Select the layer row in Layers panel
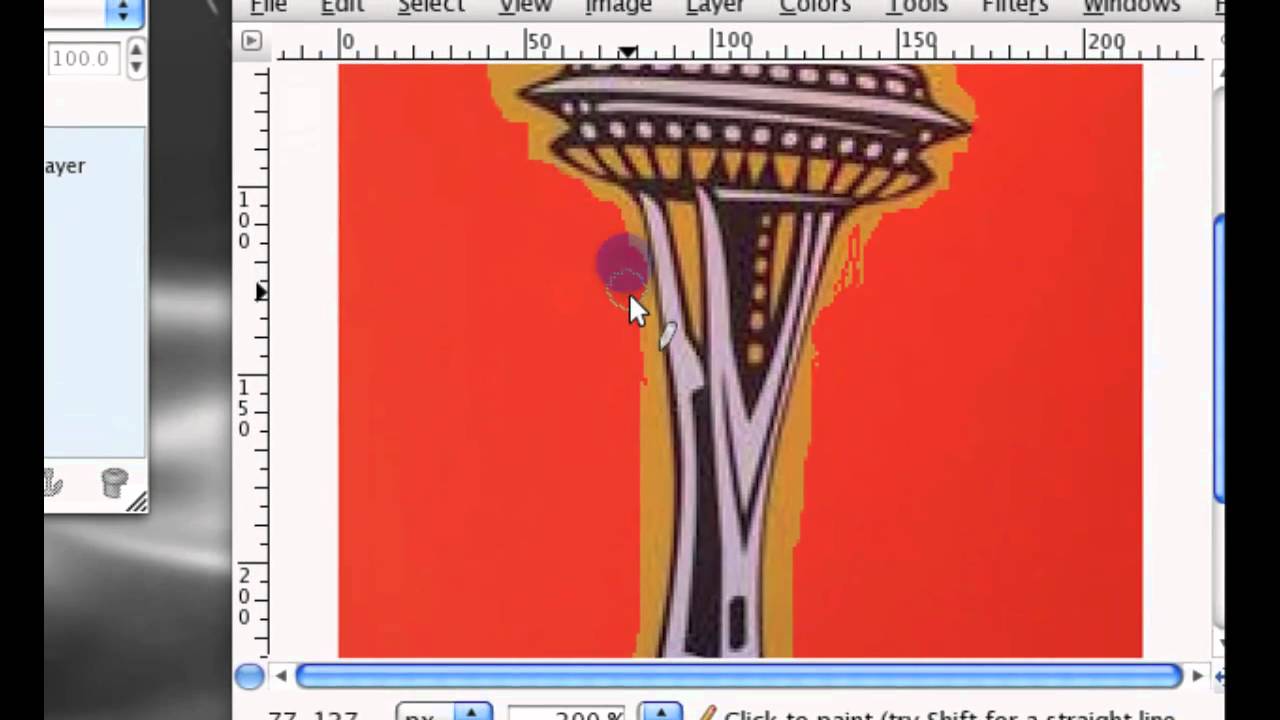The image size is (1280, 720). click(x=94, y=166)
